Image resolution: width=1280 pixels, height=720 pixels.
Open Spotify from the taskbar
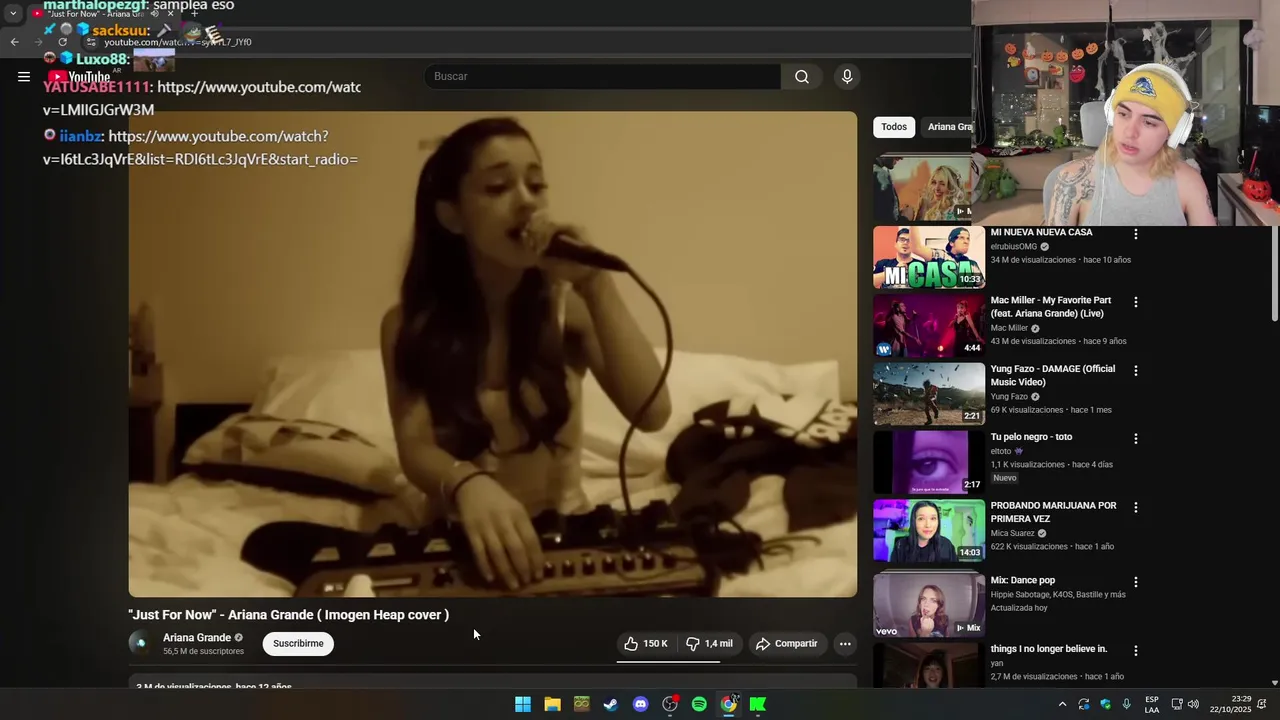(x=699, y=704)
